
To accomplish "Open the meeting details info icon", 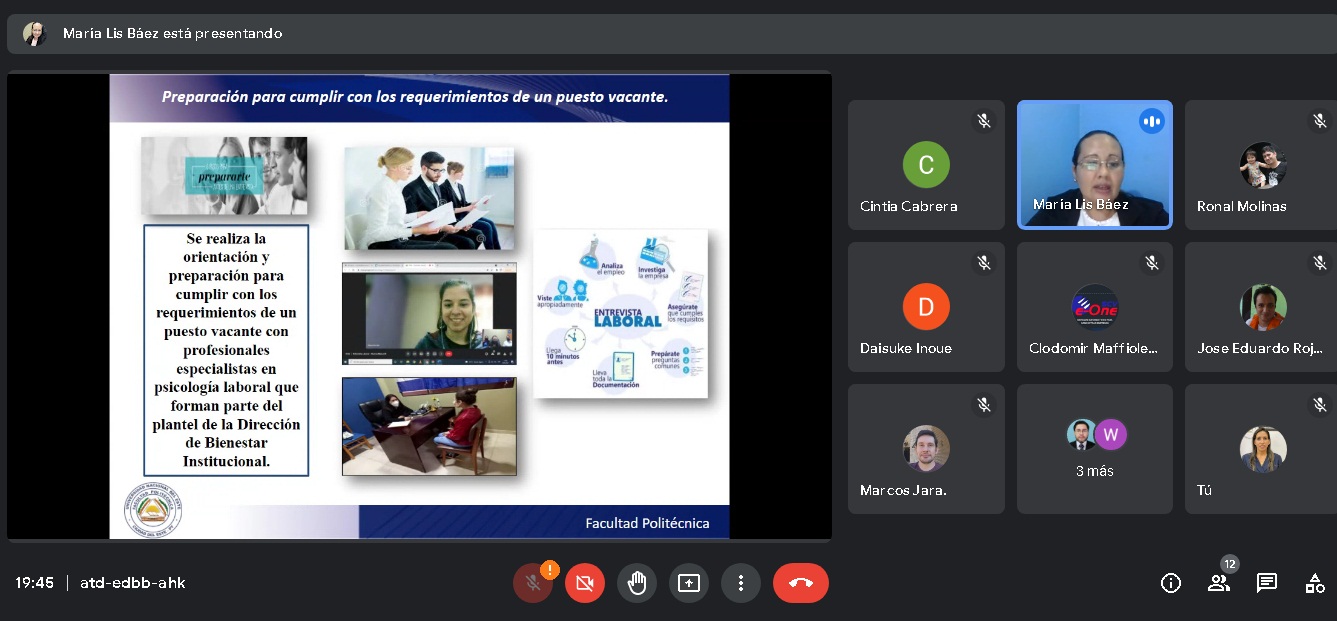I will click(1170, 583).
